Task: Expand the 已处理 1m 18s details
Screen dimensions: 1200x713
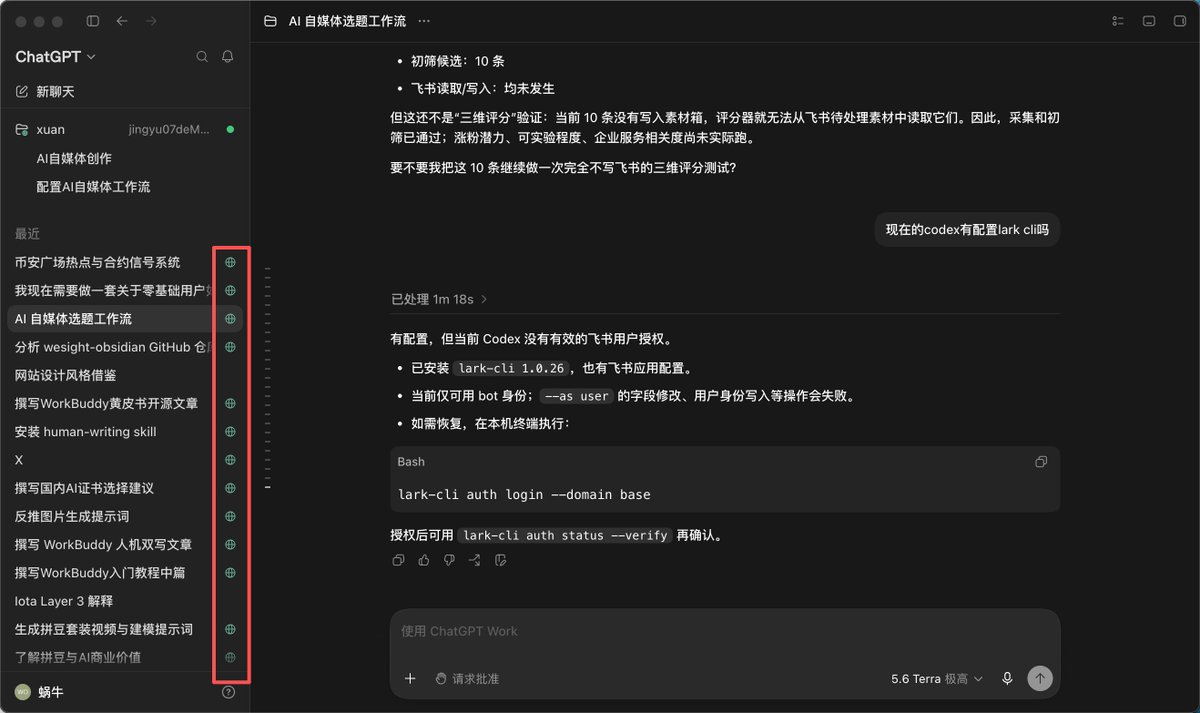Action: 440,299
